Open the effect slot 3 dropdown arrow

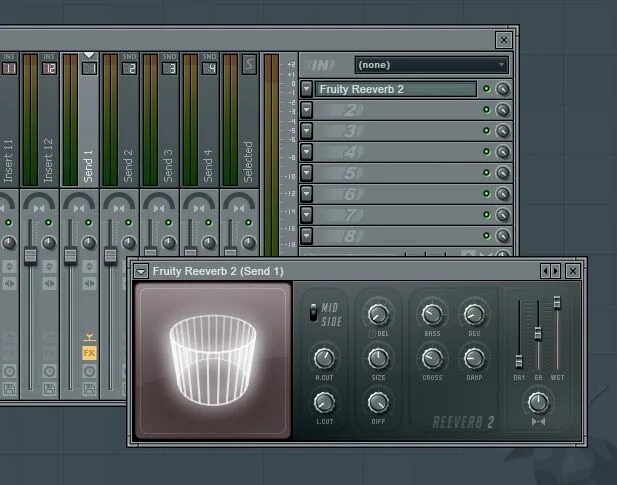coord(307,131)
